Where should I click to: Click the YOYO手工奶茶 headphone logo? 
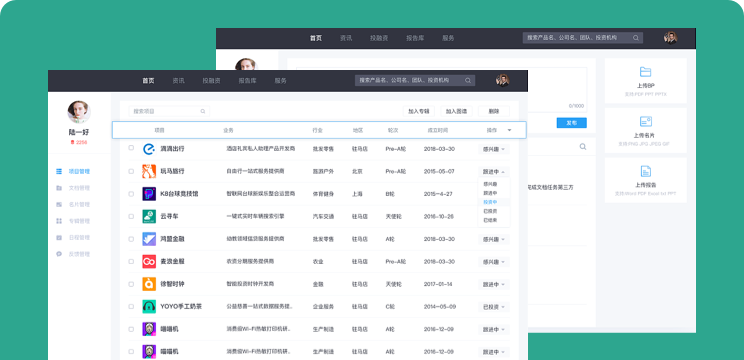coord(149,307)
